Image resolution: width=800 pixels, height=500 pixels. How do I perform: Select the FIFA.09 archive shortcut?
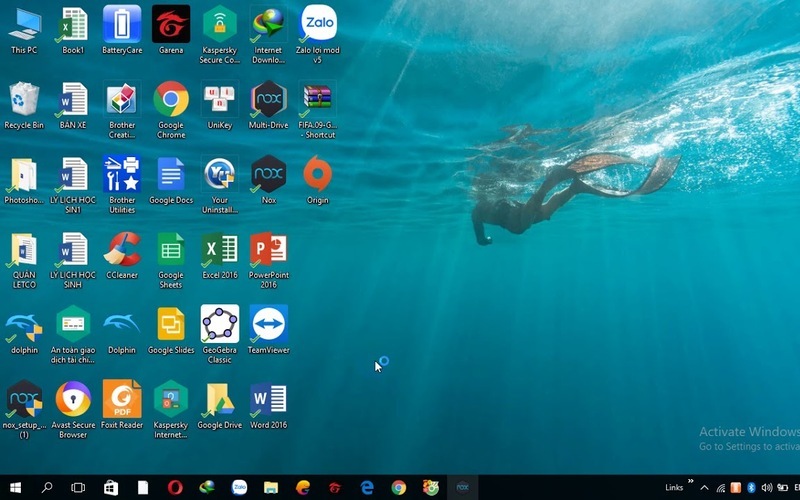point(317,110)
